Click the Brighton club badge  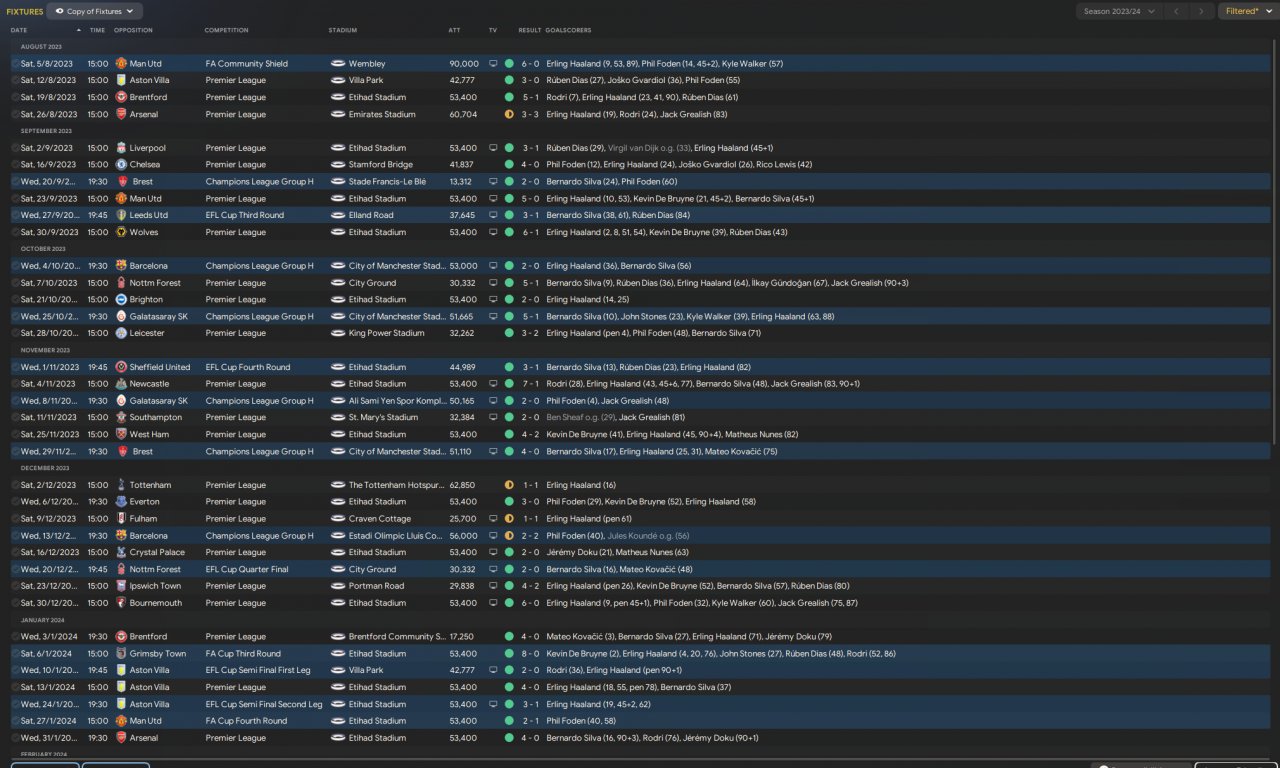click(x=121, y=299)
